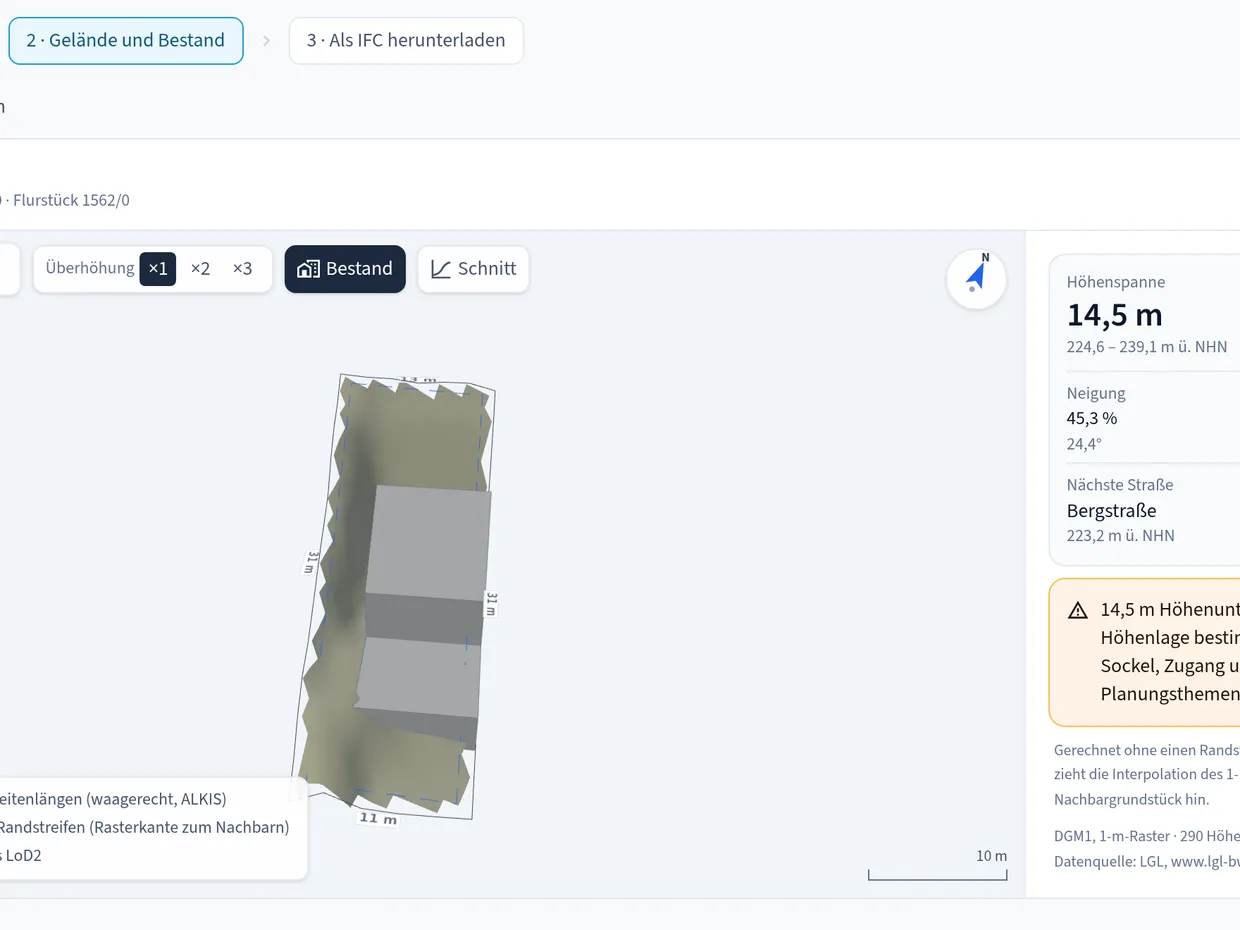This screenshot has height=930, width=1240.
Task: Set Überhöhung to ×1
Action: 158,269
